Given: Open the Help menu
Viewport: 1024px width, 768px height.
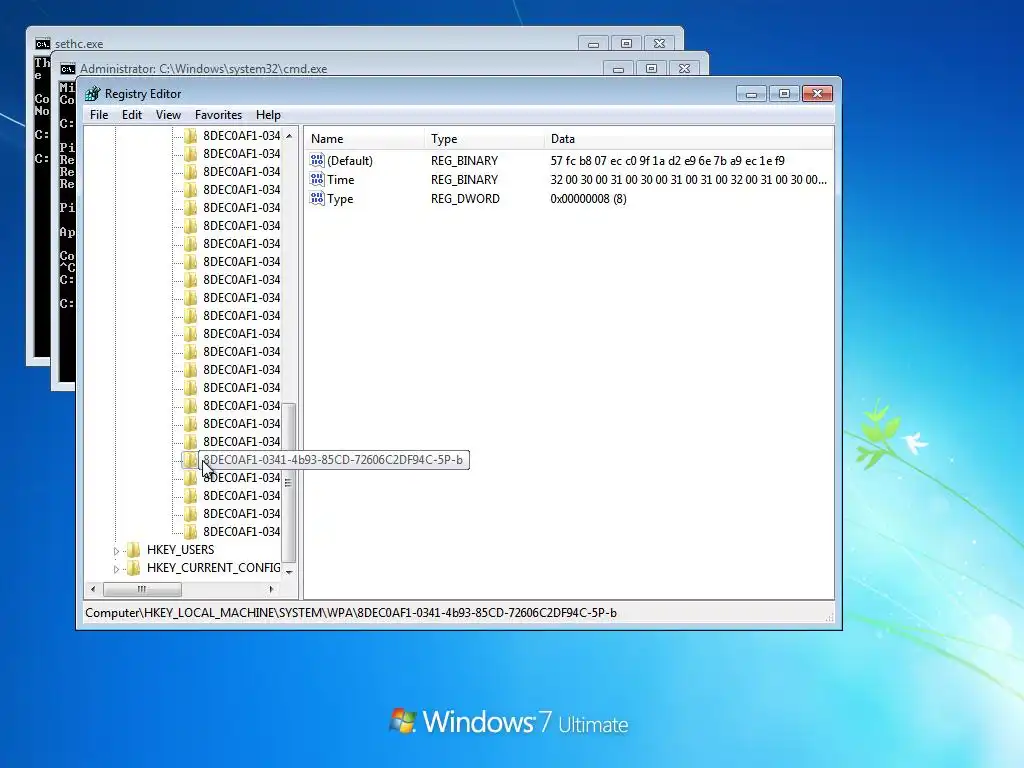Looking at the screenshot, I should point(268,115).
